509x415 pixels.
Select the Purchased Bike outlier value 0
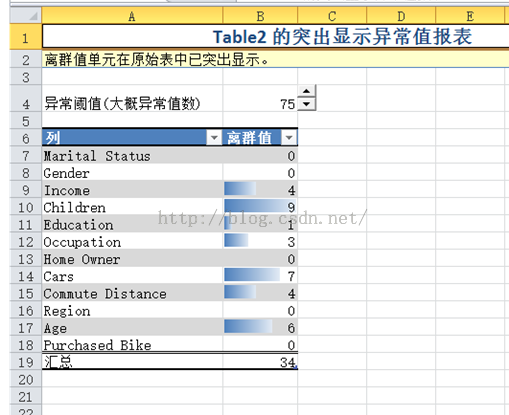[260, 344]
